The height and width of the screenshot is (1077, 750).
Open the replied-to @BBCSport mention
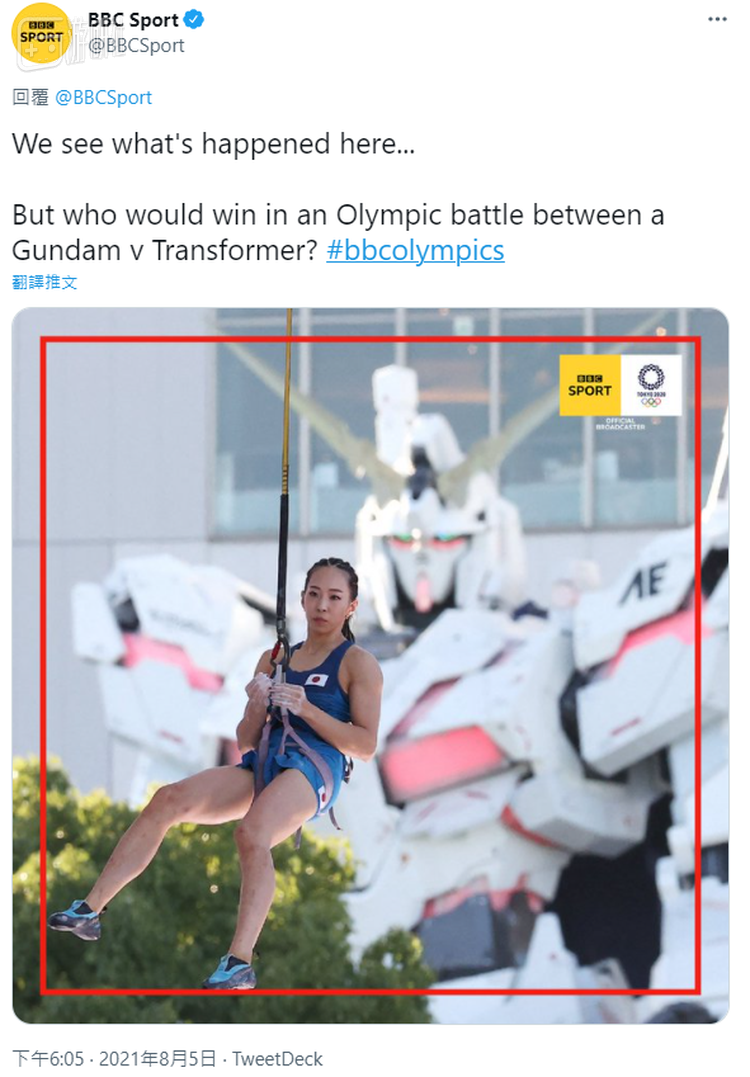(x=103, y=98)
